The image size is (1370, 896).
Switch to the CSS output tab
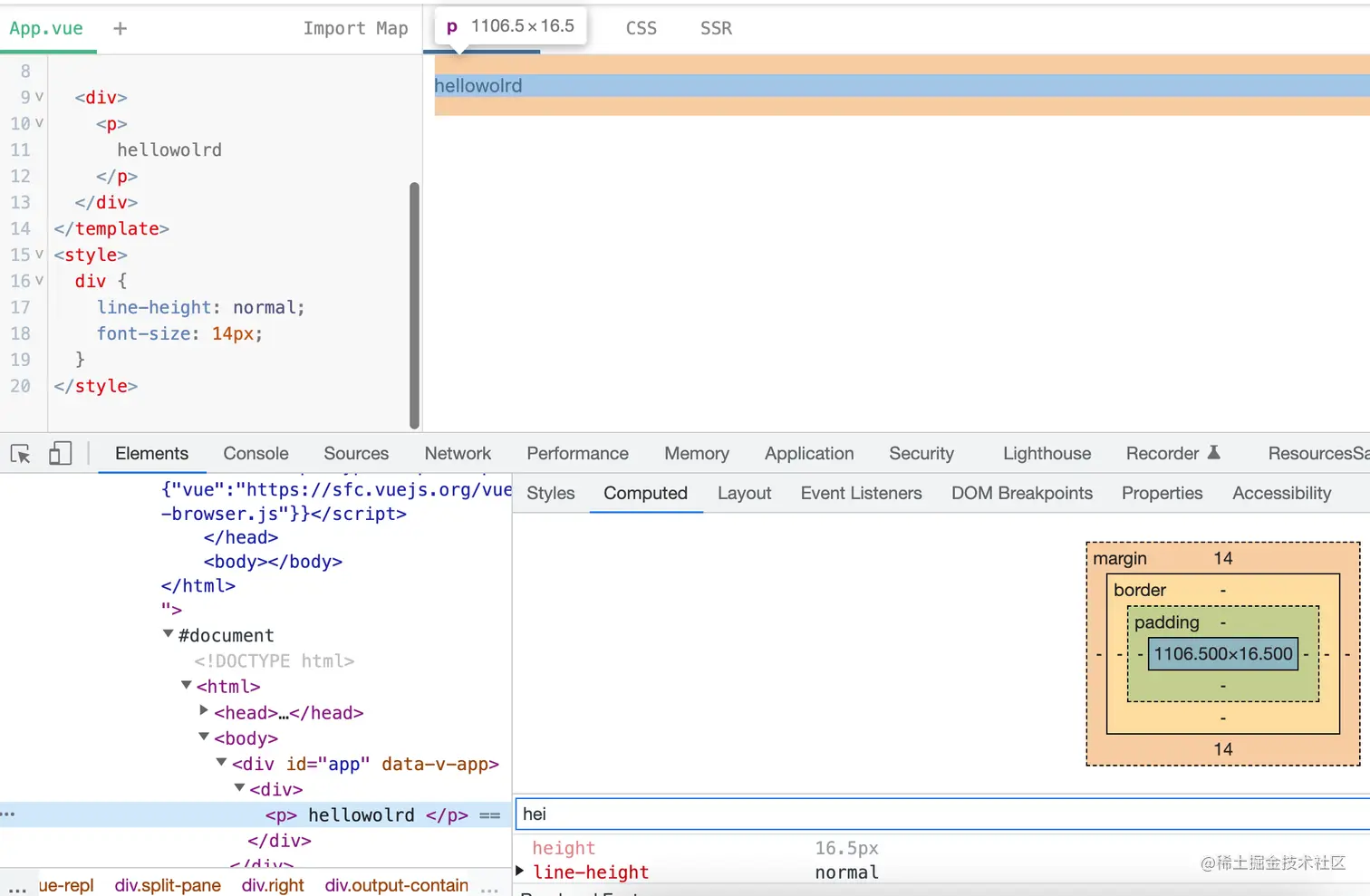click(642, 28)
